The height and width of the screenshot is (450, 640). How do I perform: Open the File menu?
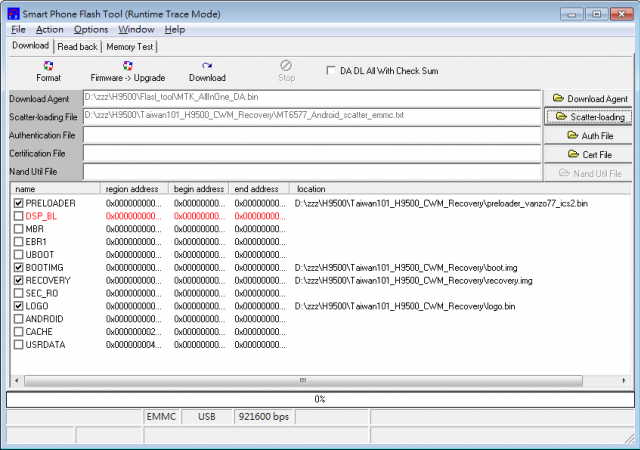point(18,30)
